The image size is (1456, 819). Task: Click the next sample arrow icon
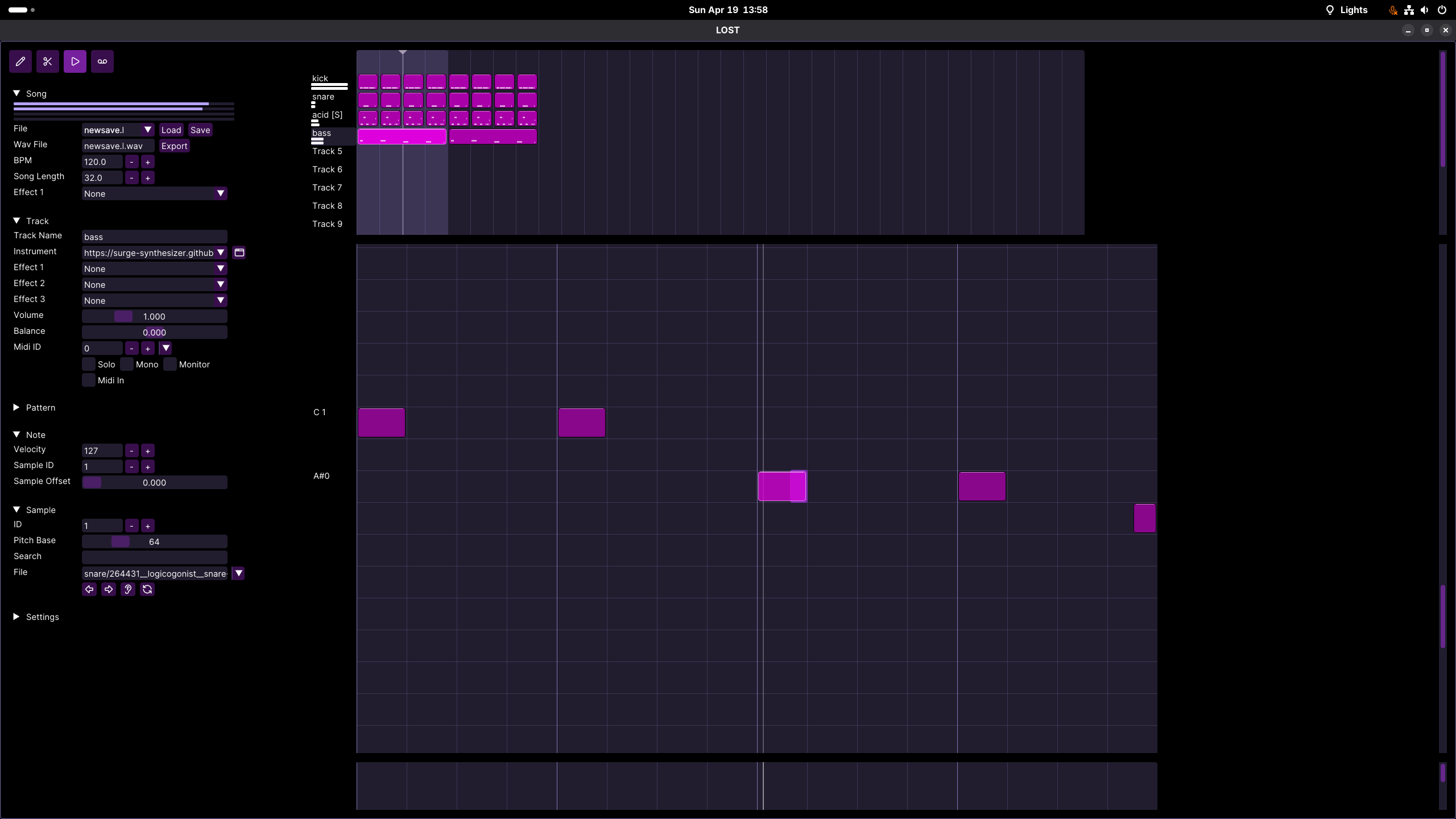pos(109,589)
